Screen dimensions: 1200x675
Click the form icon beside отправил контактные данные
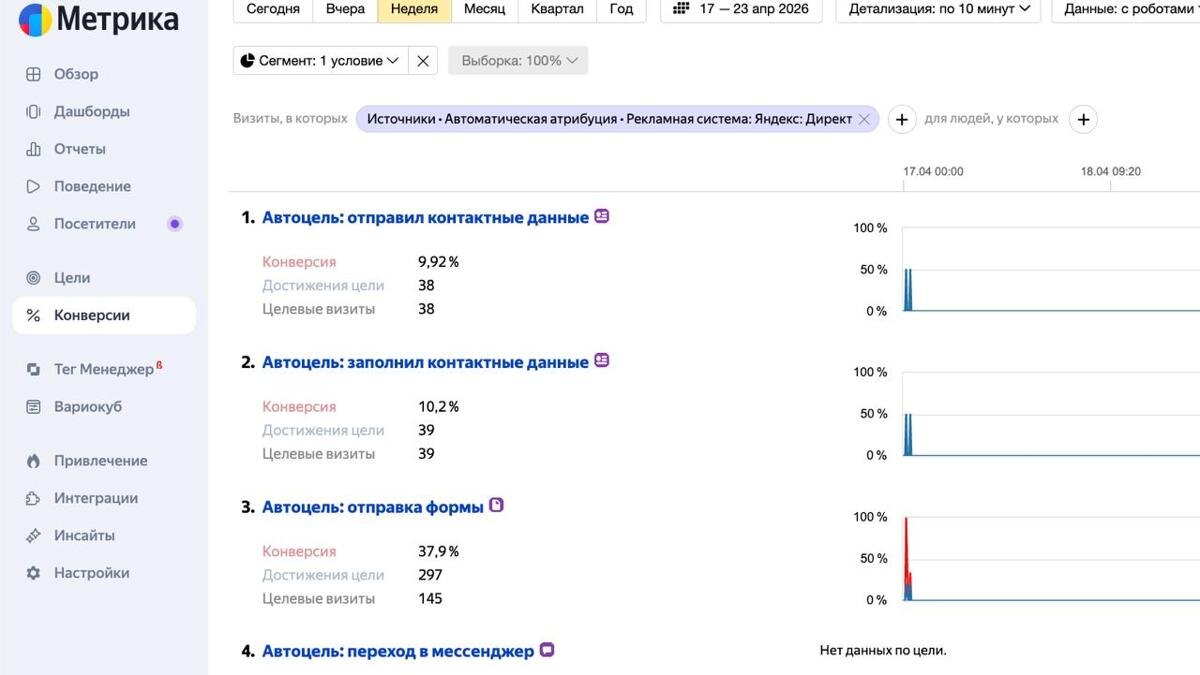(x=602, y=216)
